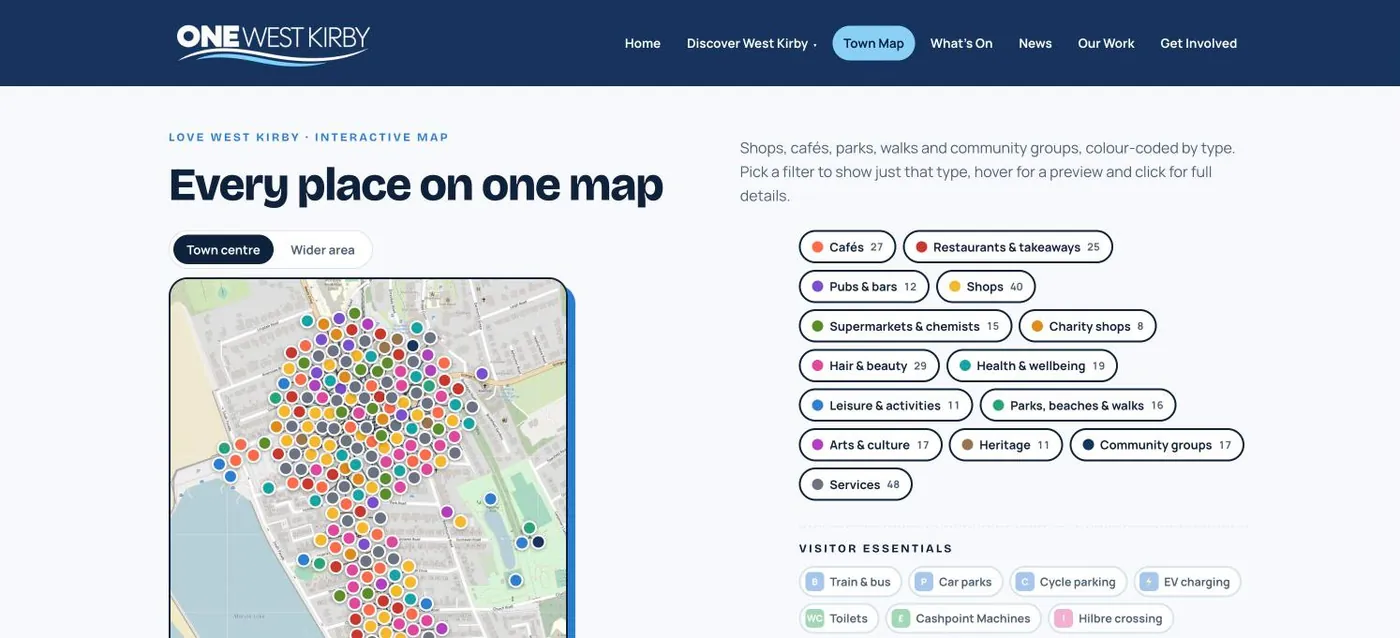Show EV charging points
The image size is (1400, 638).
[1187, 582]
